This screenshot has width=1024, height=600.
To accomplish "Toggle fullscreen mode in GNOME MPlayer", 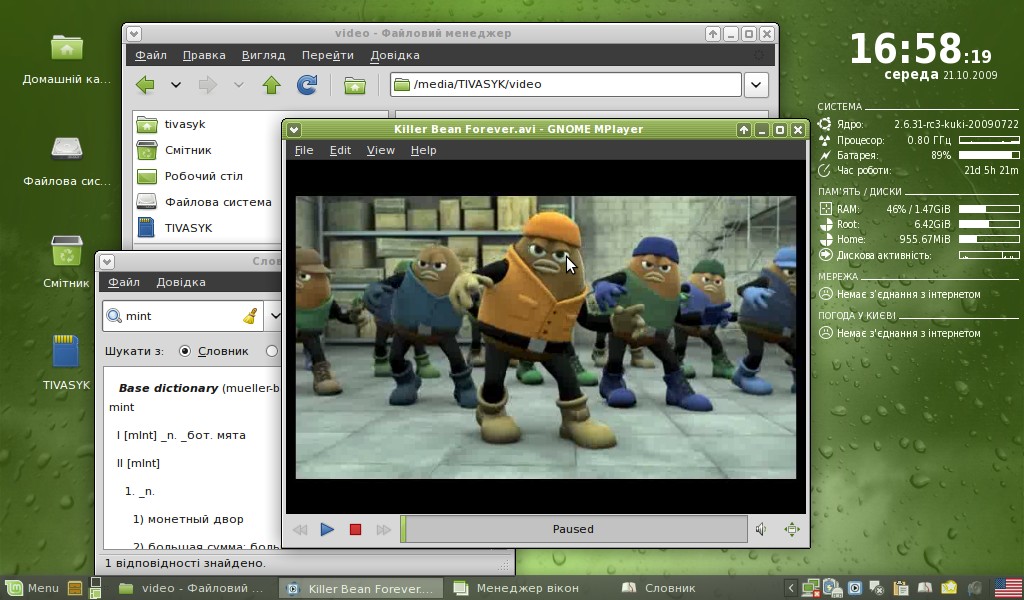I will pos(792,529).
